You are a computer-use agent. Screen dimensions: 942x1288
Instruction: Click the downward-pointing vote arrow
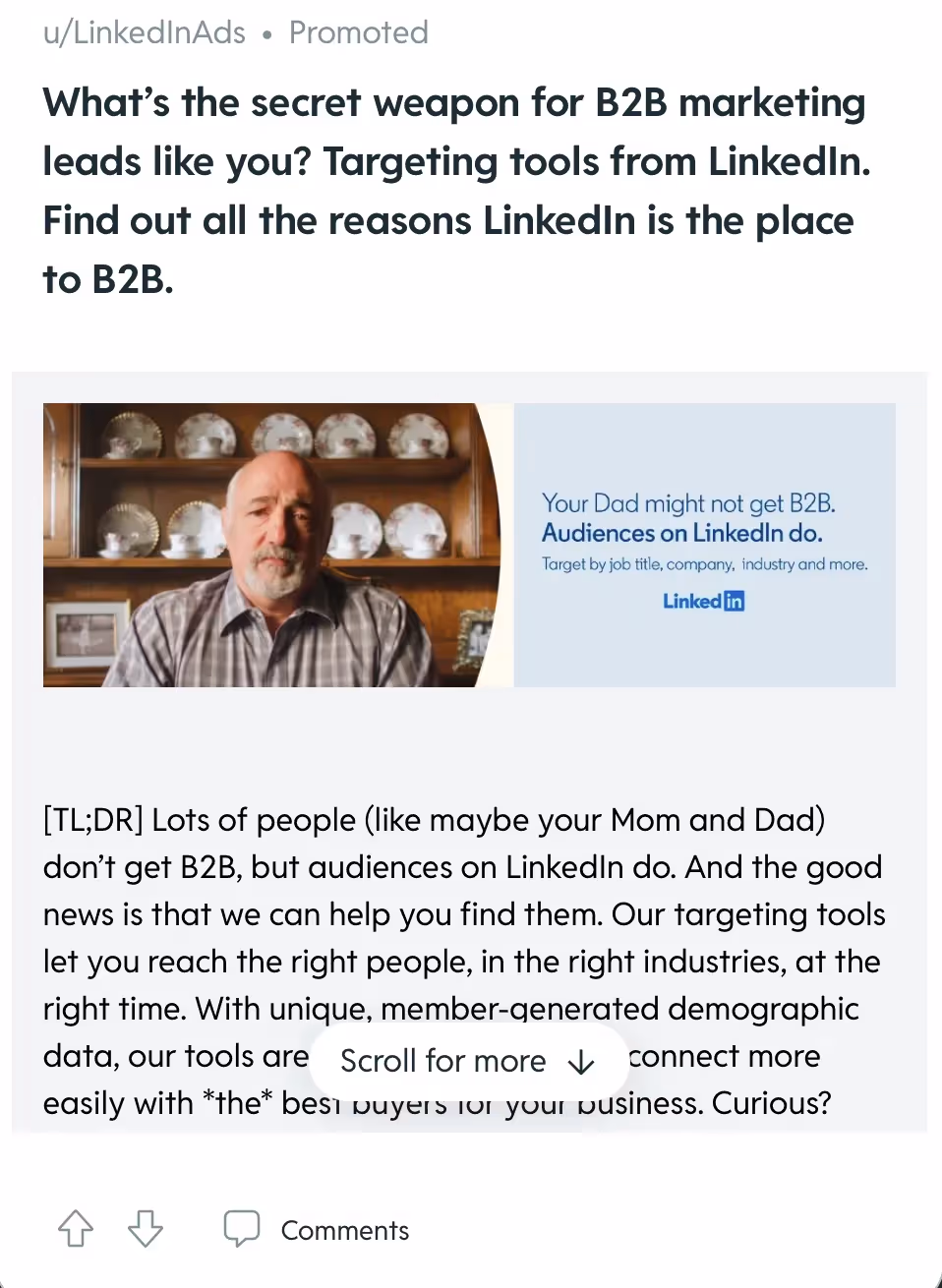tap(145, 1230)
